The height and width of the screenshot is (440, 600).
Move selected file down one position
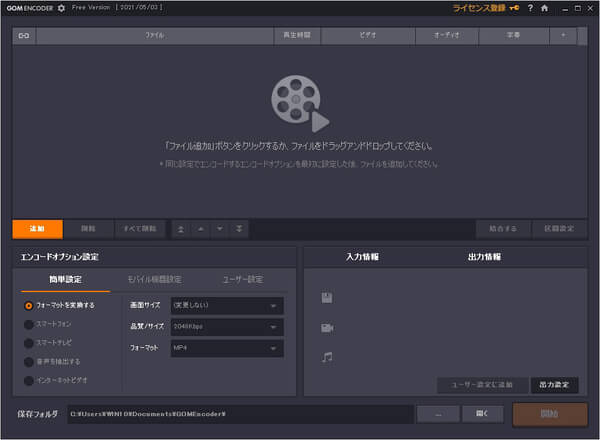tap(220, 229)
